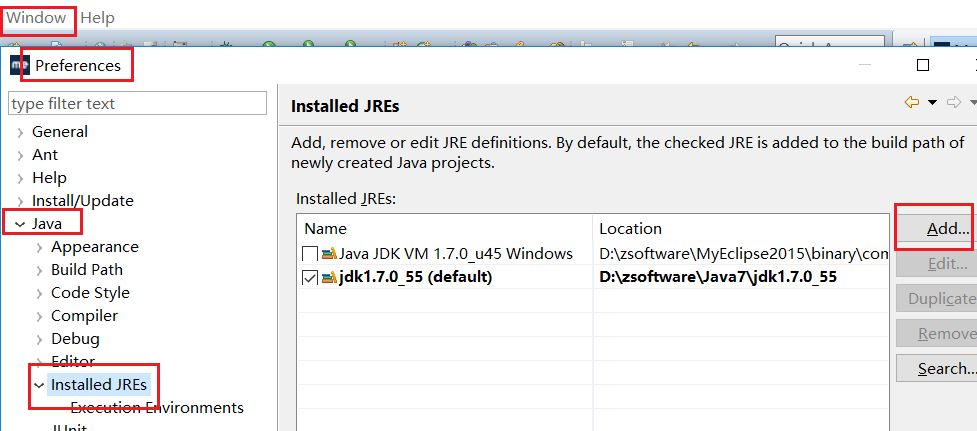977x431 pixels.
Task: Click the Add... button
Action: click(936, 229)
